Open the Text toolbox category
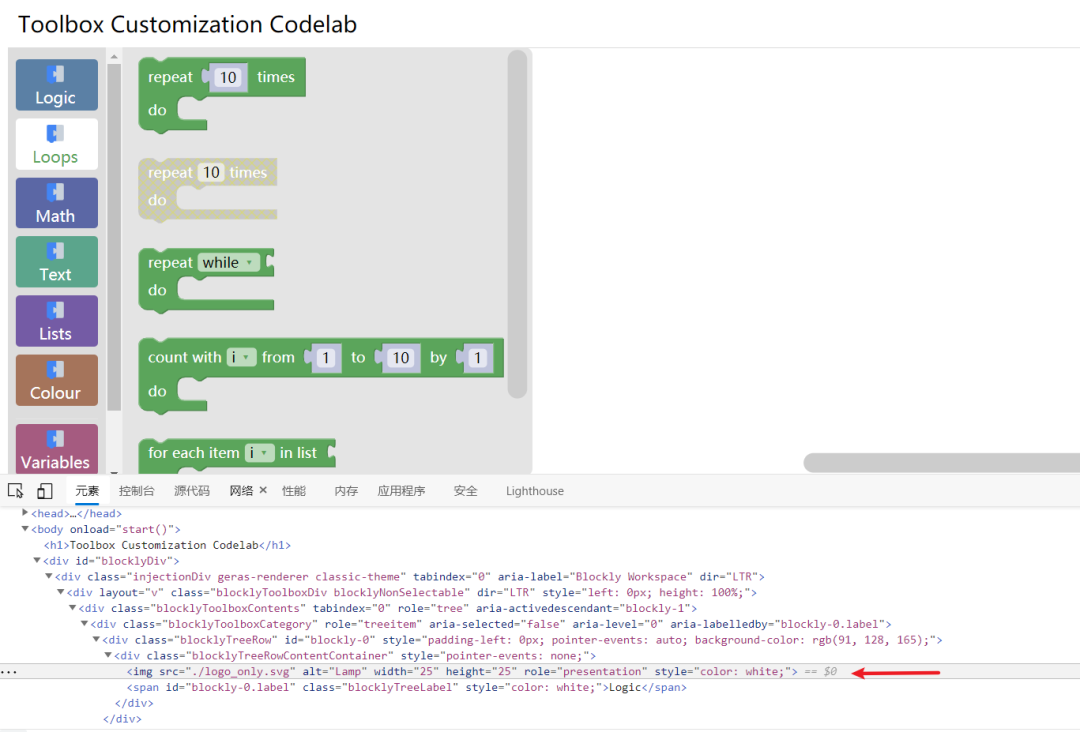Viewport: 1080px width, 732px height. (x=56, y=262)
